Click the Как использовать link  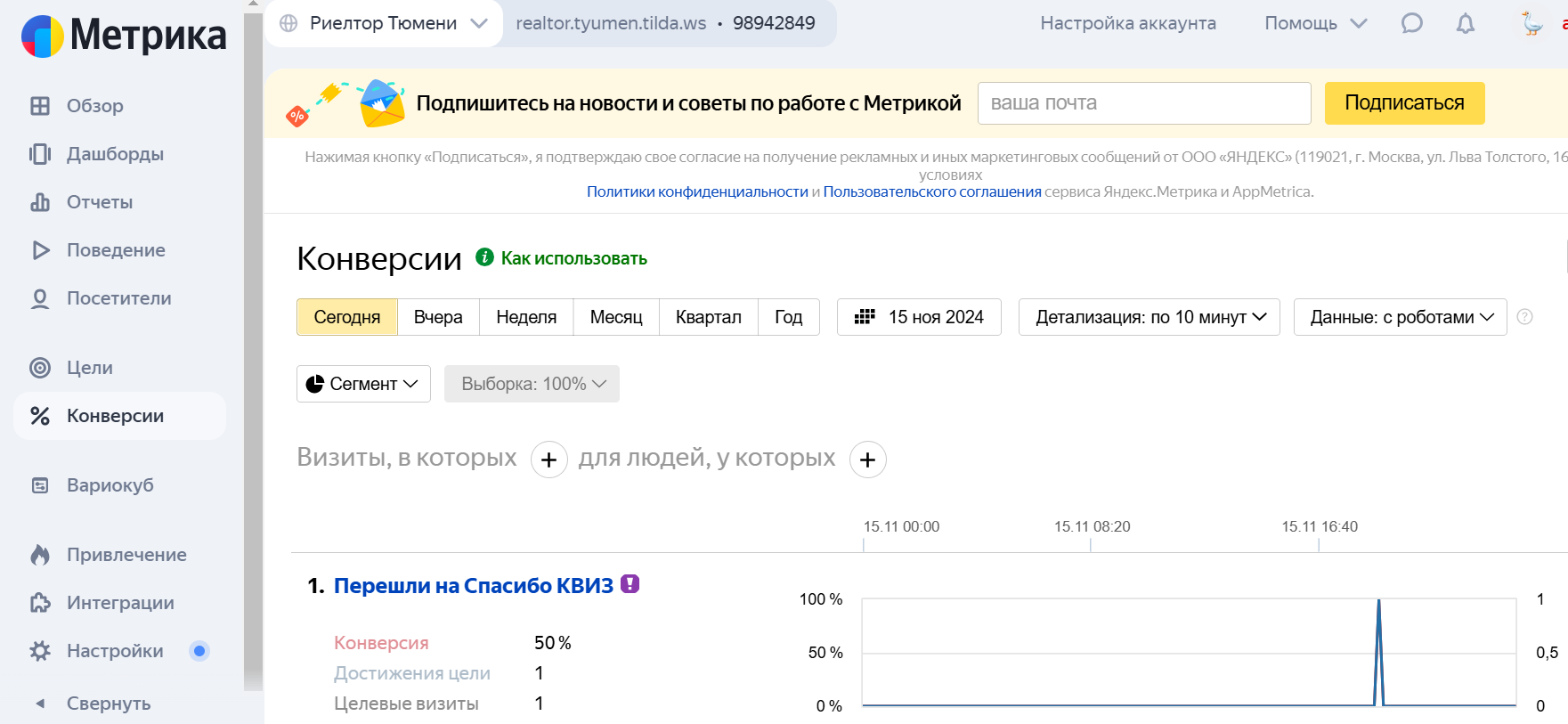tap(573, 258)
